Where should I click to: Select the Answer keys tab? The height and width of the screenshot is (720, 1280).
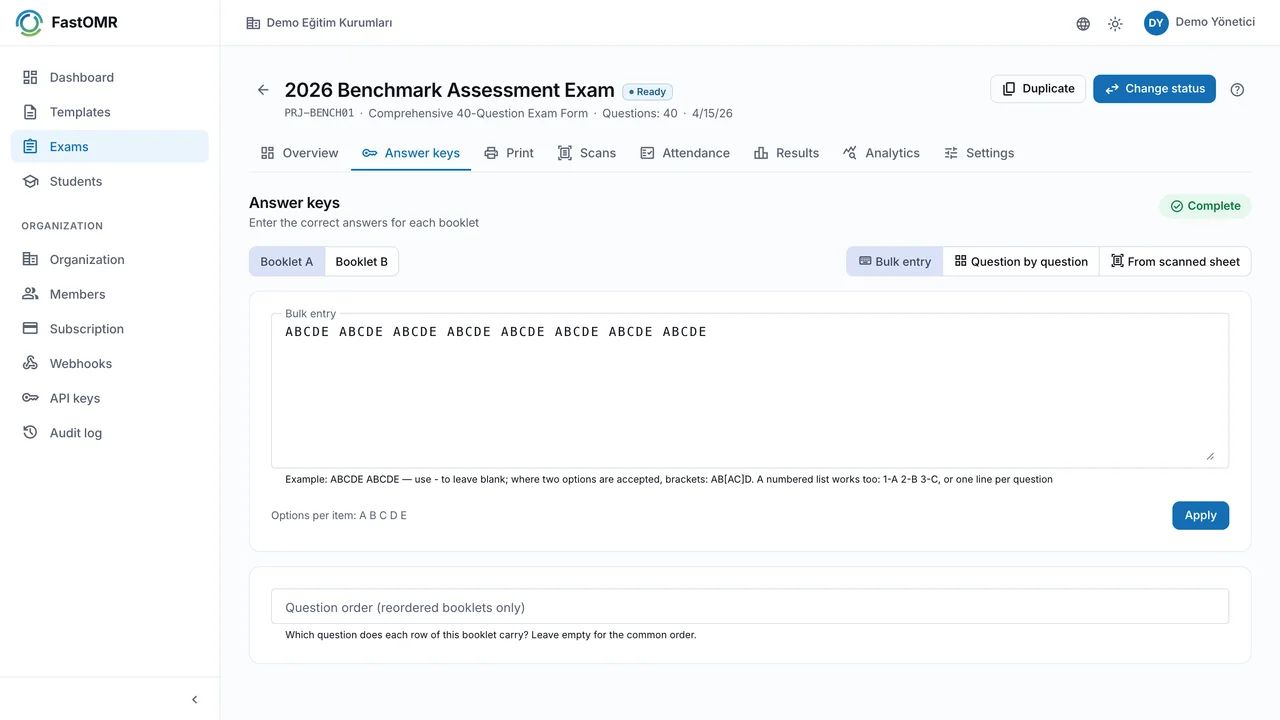411,153
